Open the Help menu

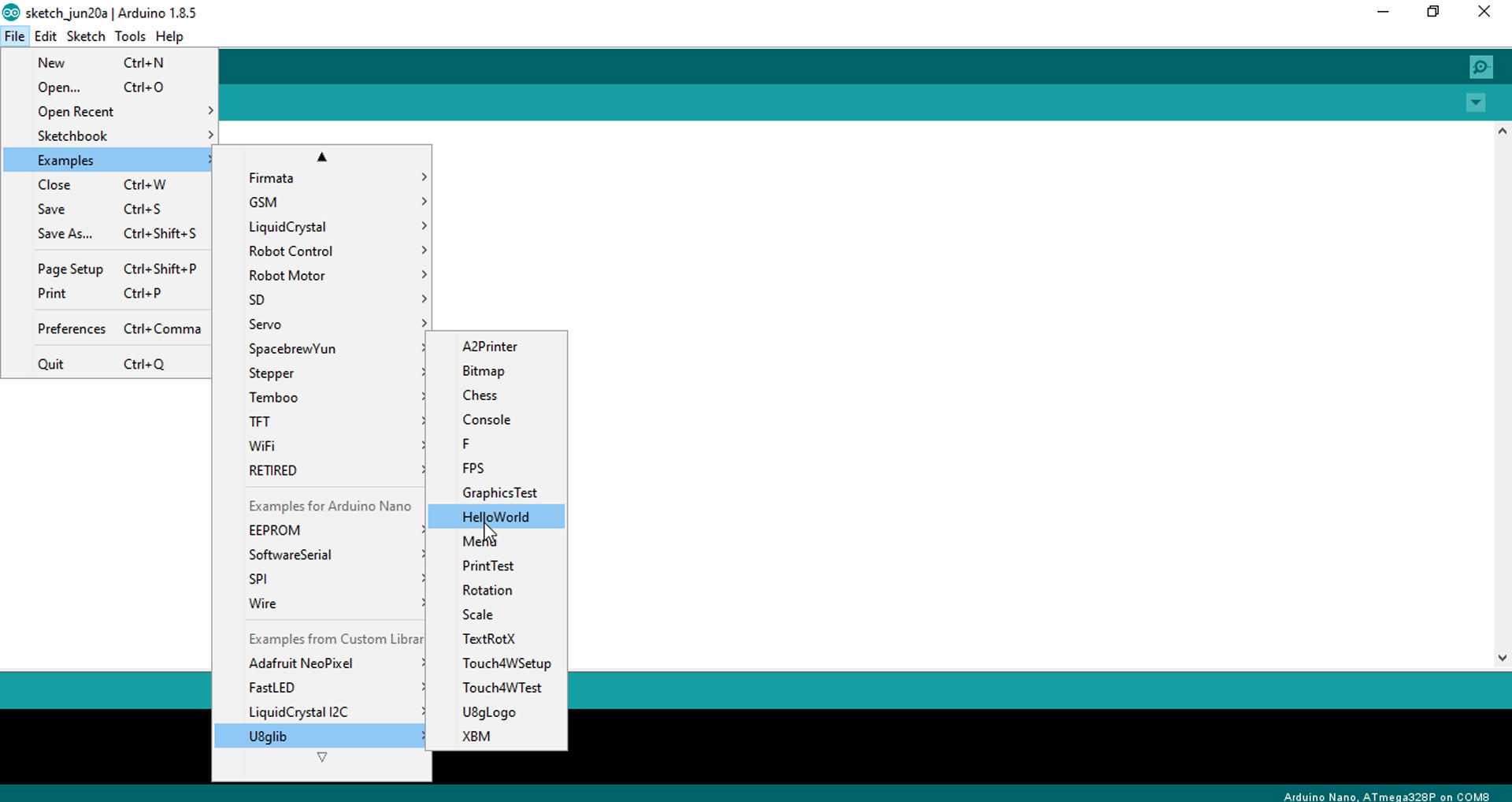(x=169, y=36)
